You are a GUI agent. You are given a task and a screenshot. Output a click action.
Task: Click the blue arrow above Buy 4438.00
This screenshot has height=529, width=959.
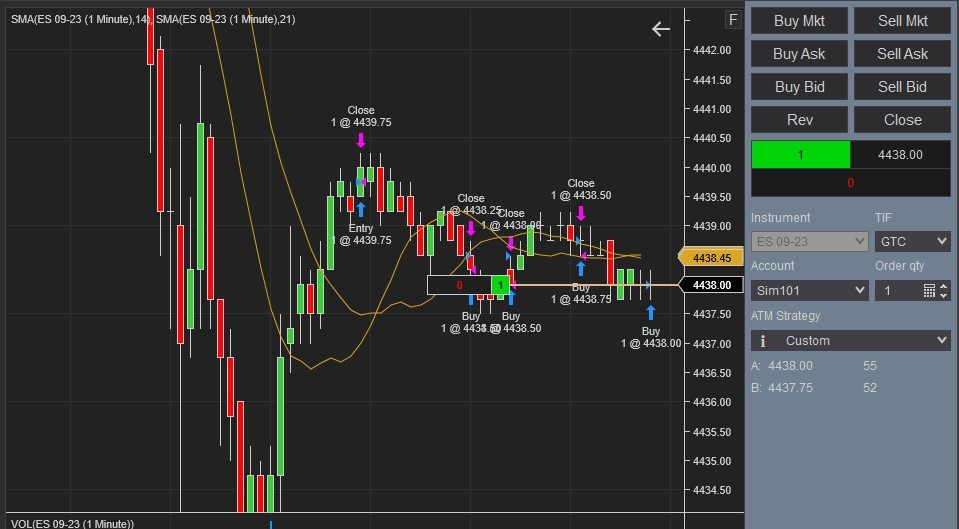[651, 313]
